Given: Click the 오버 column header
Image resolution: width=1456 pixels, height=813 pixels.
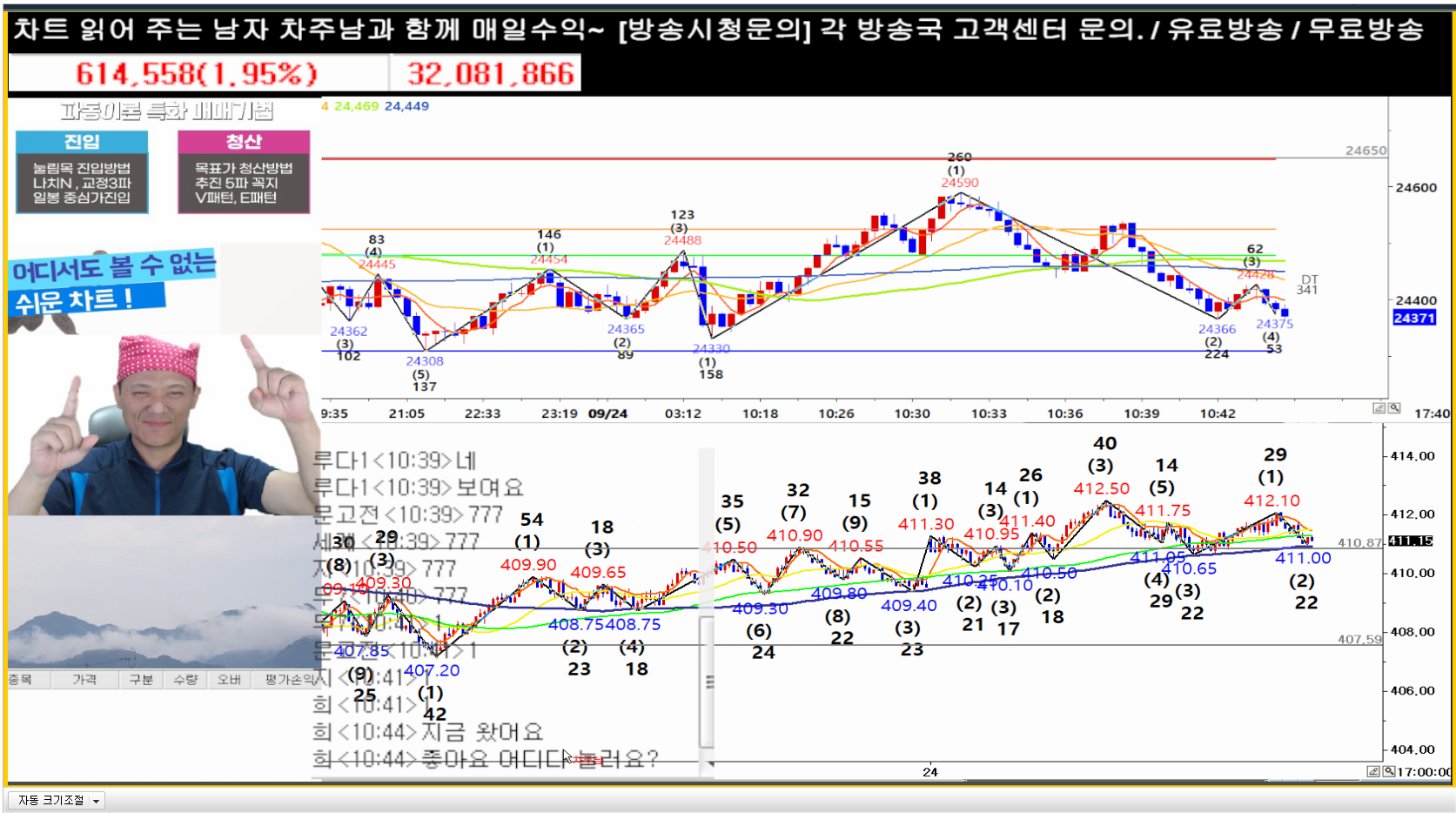Looking at the screenshot, I should click(229, 680).
